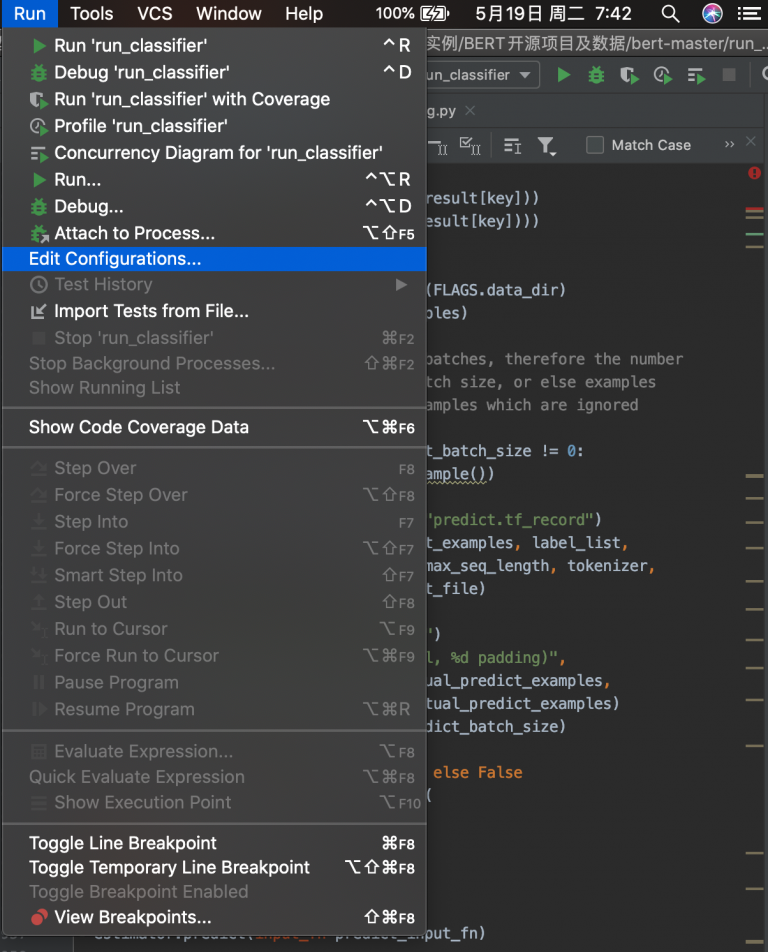Click the Stop square toolbar icon
768x952 pixels.
pyautogui.click(x=729, y=75)
